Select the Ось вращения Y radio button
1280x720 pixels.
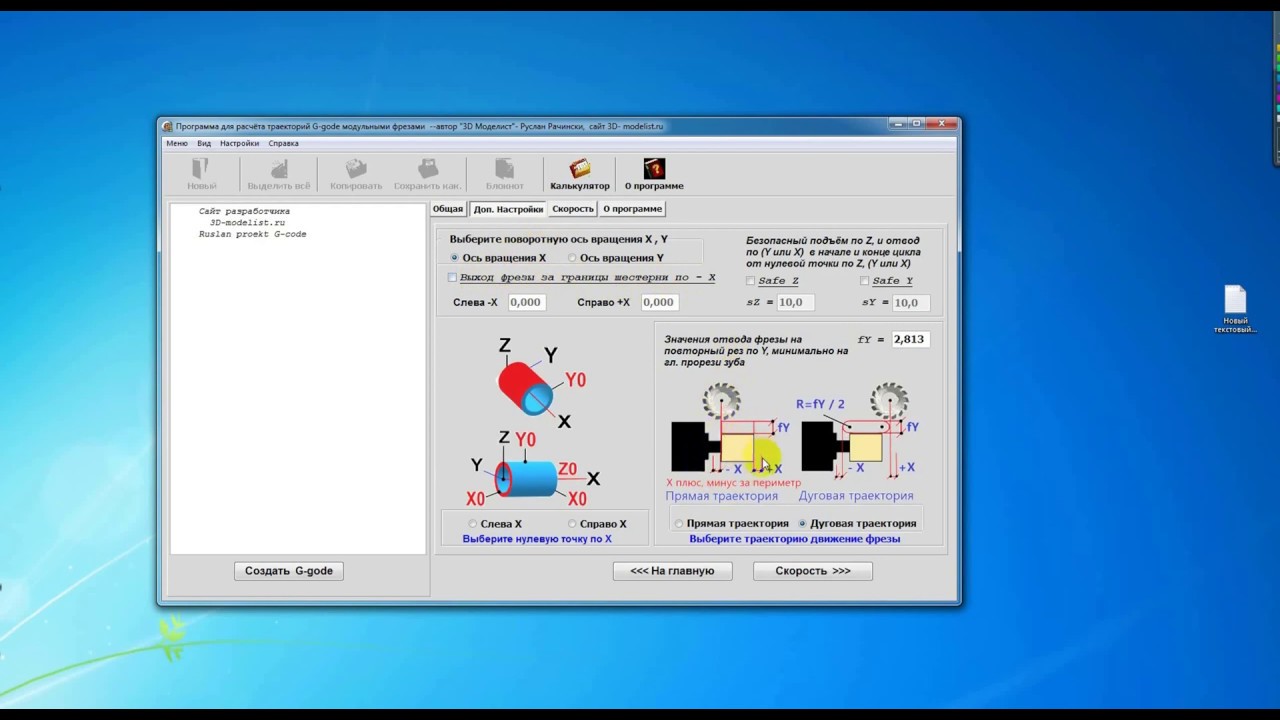coord(572,258)
